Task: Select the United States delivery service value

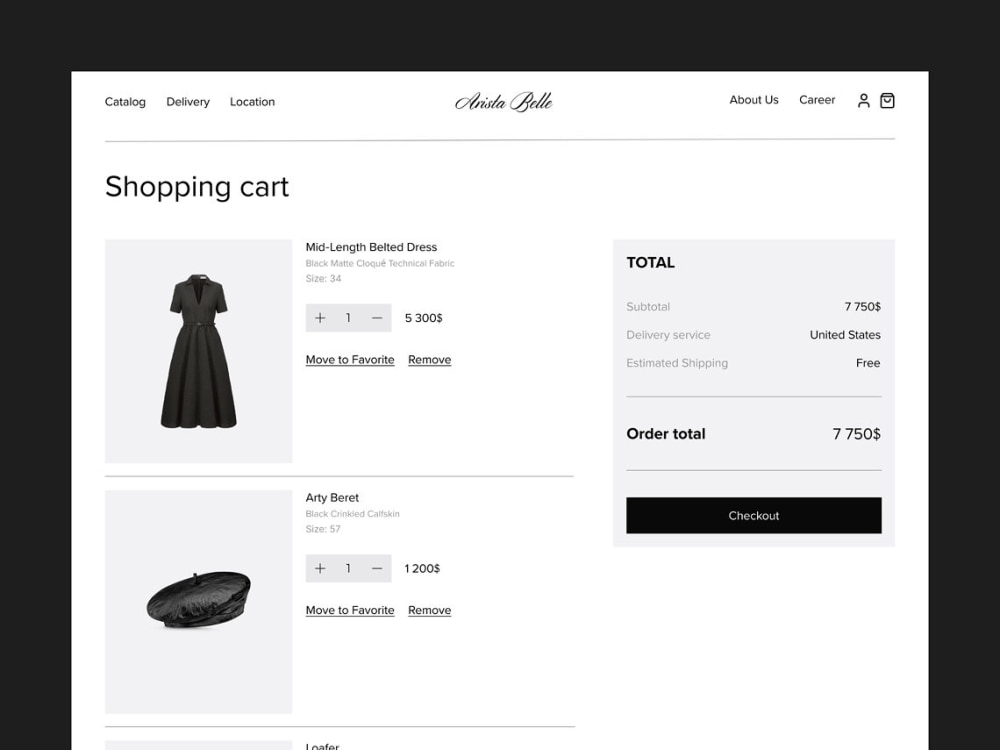Action: click(x=845, y=335)
